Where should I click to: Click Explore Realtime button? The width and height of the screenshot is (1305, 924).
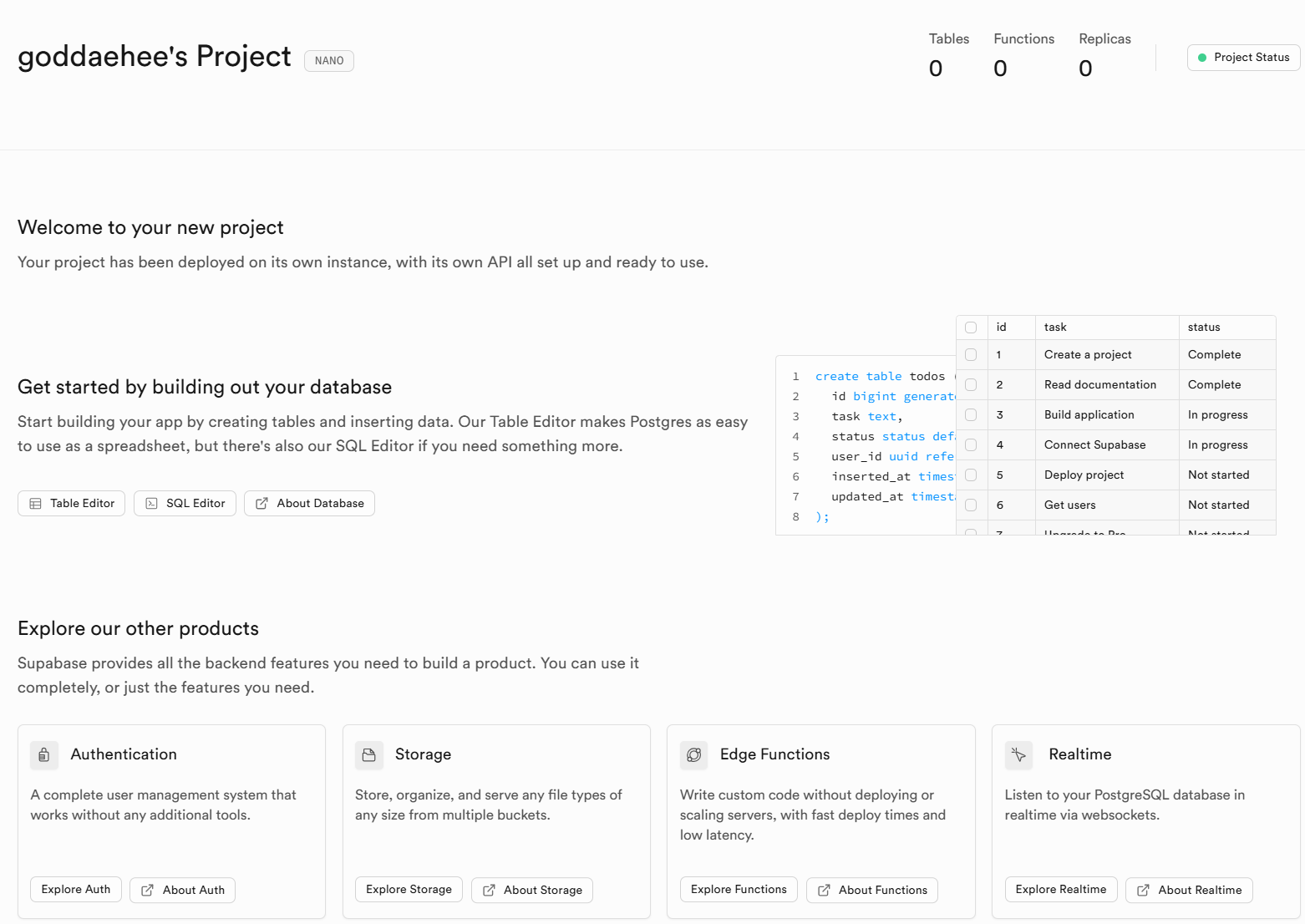[1061, 890]
